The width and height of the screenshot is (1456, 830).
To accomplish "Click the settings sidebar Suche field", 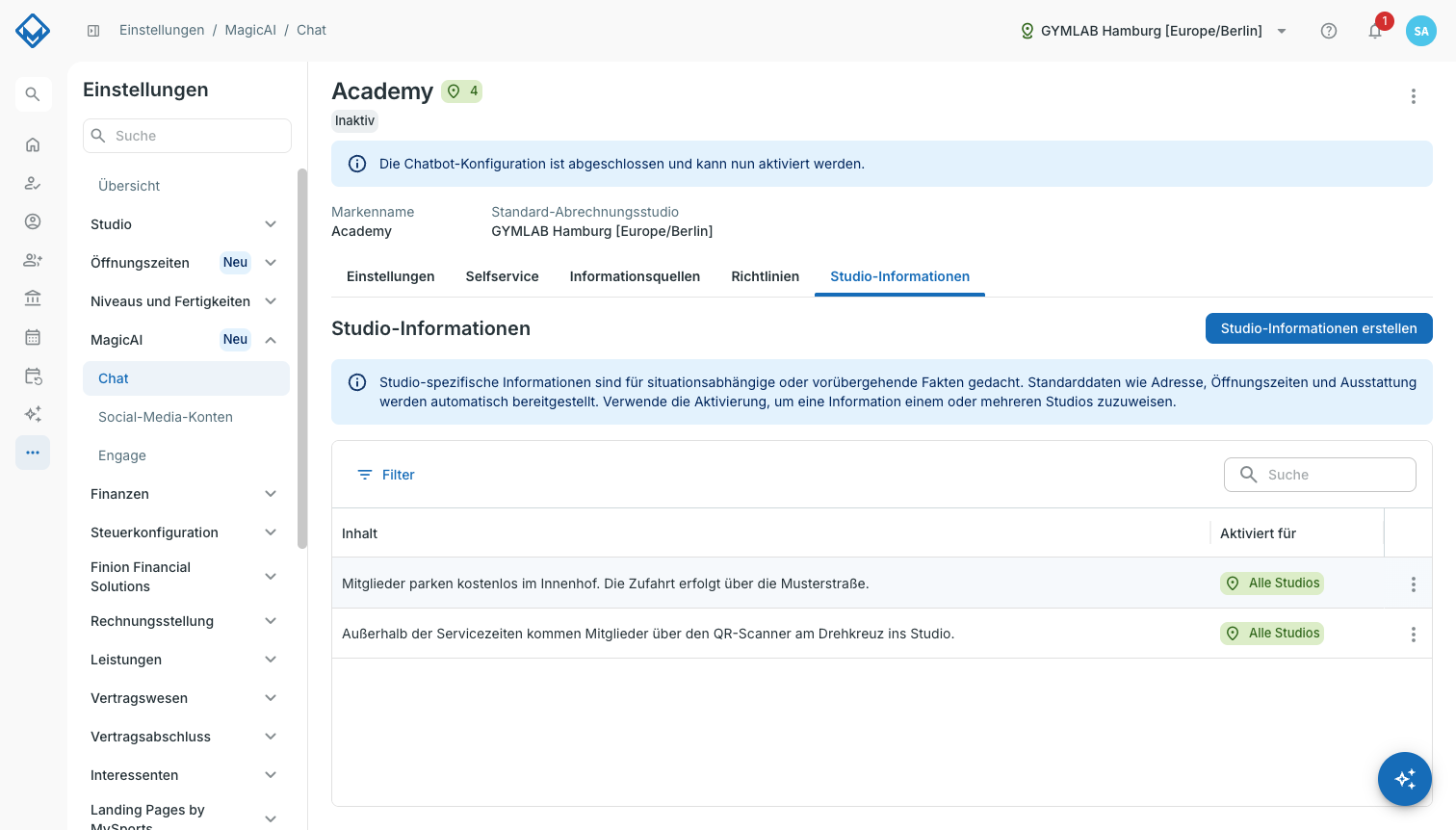I will click(x=187, y=136).
